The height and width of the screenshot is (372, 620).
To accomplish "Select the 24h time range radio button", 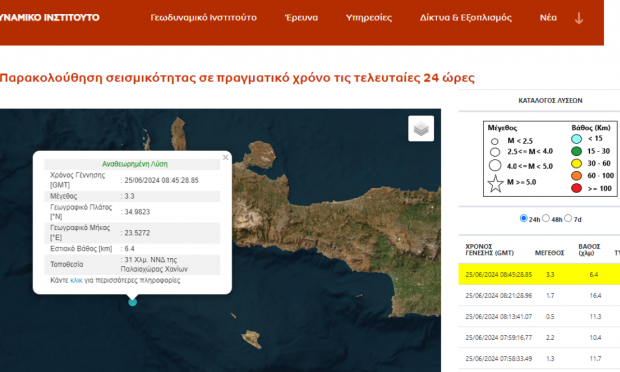I will coord(524,218).
